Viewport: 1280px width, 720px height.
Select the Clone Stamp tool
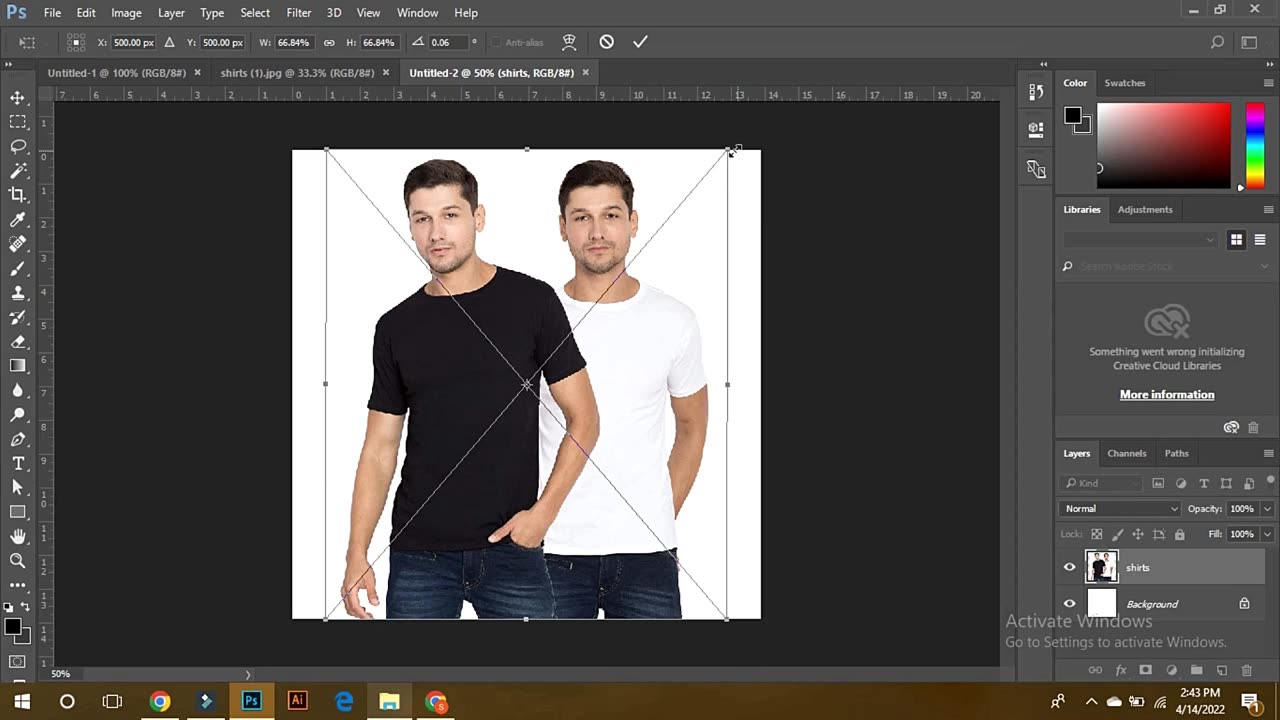point(18,293)
